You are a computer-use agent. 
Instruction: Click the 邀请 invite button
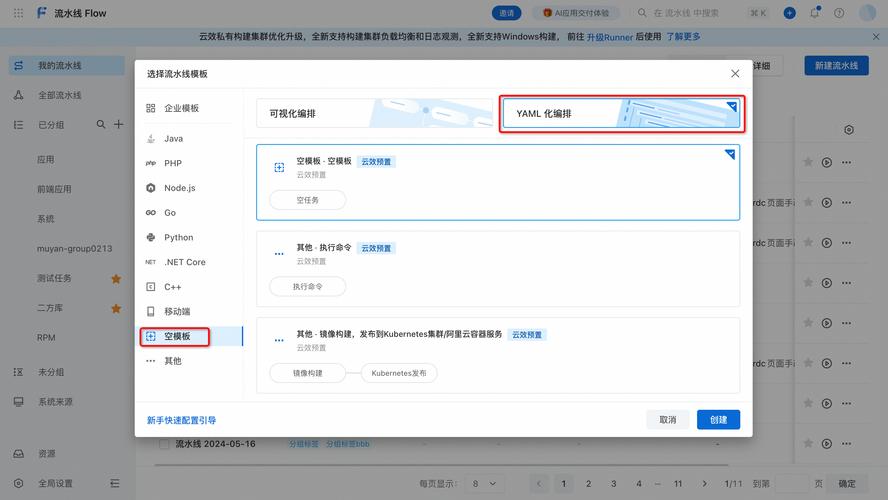tap(506, 13)
